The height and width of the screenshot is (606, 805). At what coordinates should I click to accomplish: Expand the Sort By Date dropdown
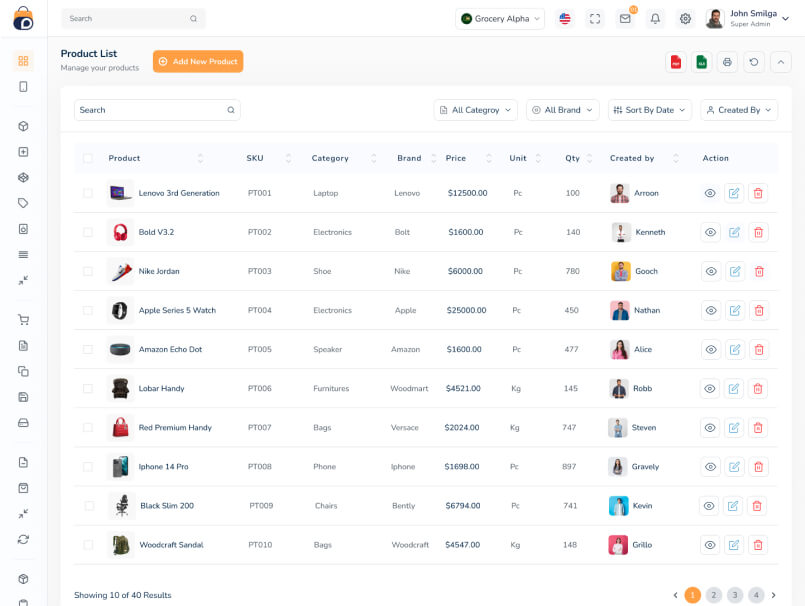(x=649, y=110)
